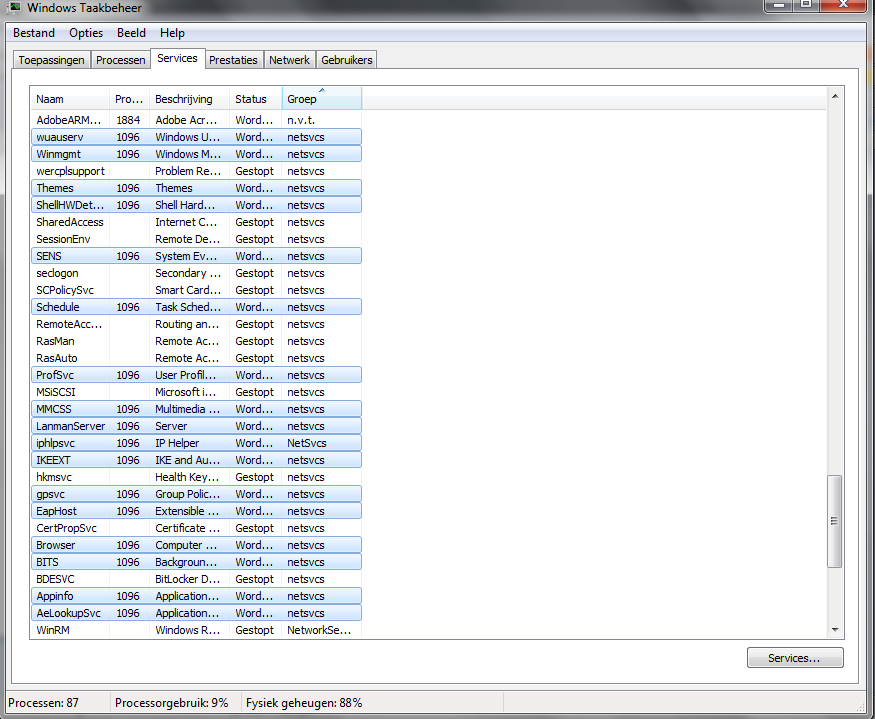Select the WinRM service row
The height and width of the screenshot is (719, 875).
pos(196,630)
